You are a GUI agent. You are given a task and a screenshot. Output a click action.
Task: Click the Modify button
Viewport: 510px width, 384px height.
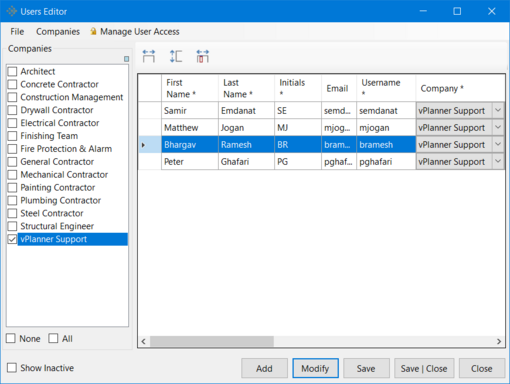(315, 368)
